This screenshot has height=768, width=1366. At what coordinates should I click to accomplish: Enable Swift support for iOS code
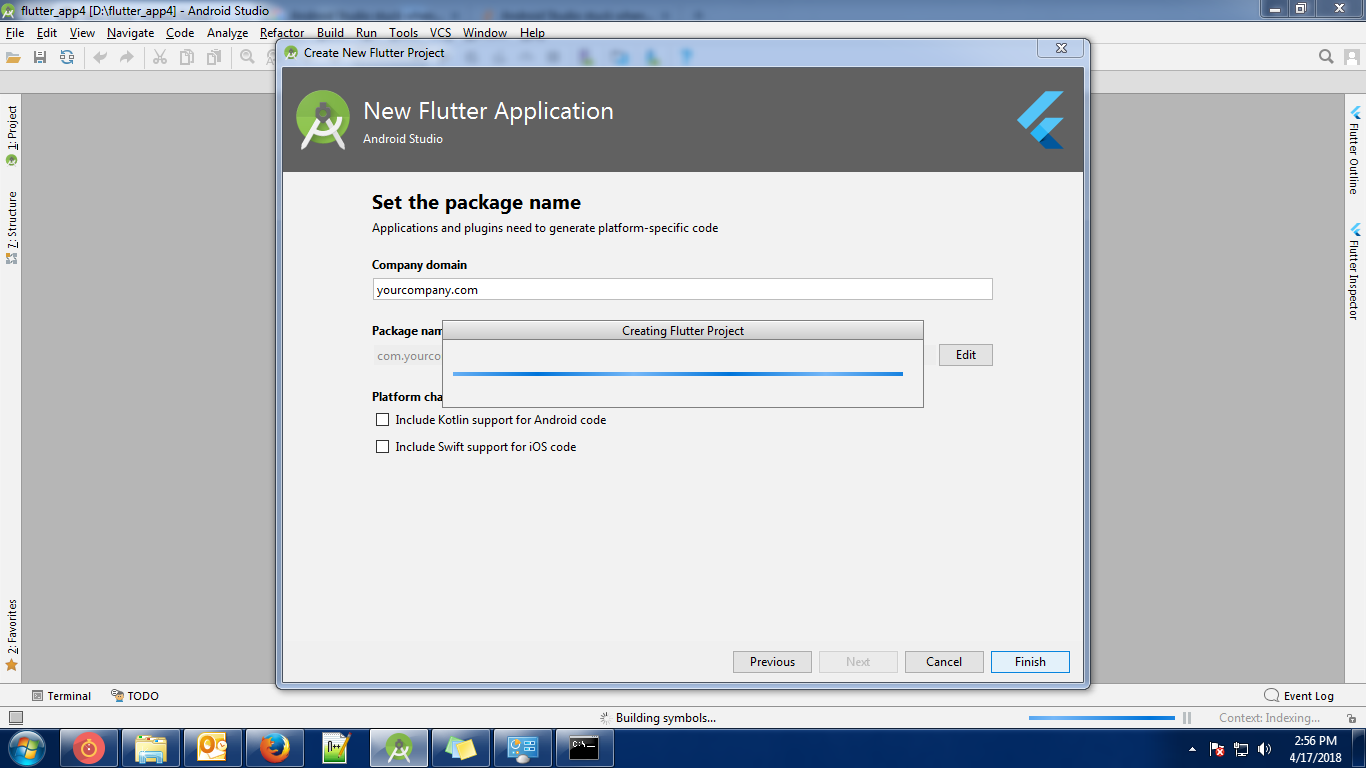[382, 447]
